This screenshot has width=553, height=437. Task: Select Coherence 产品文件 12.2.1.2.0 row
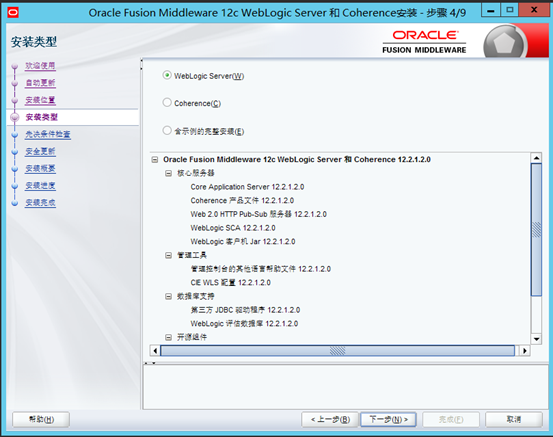click(242, 201)
